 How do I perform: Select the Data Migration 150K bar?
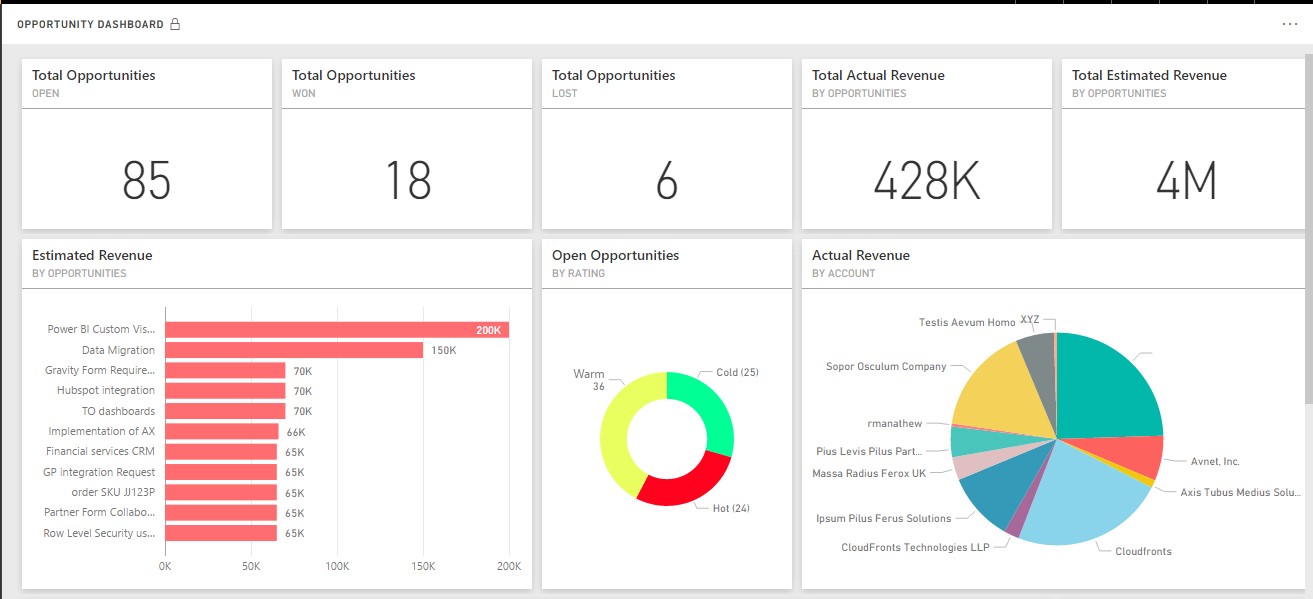293,350
